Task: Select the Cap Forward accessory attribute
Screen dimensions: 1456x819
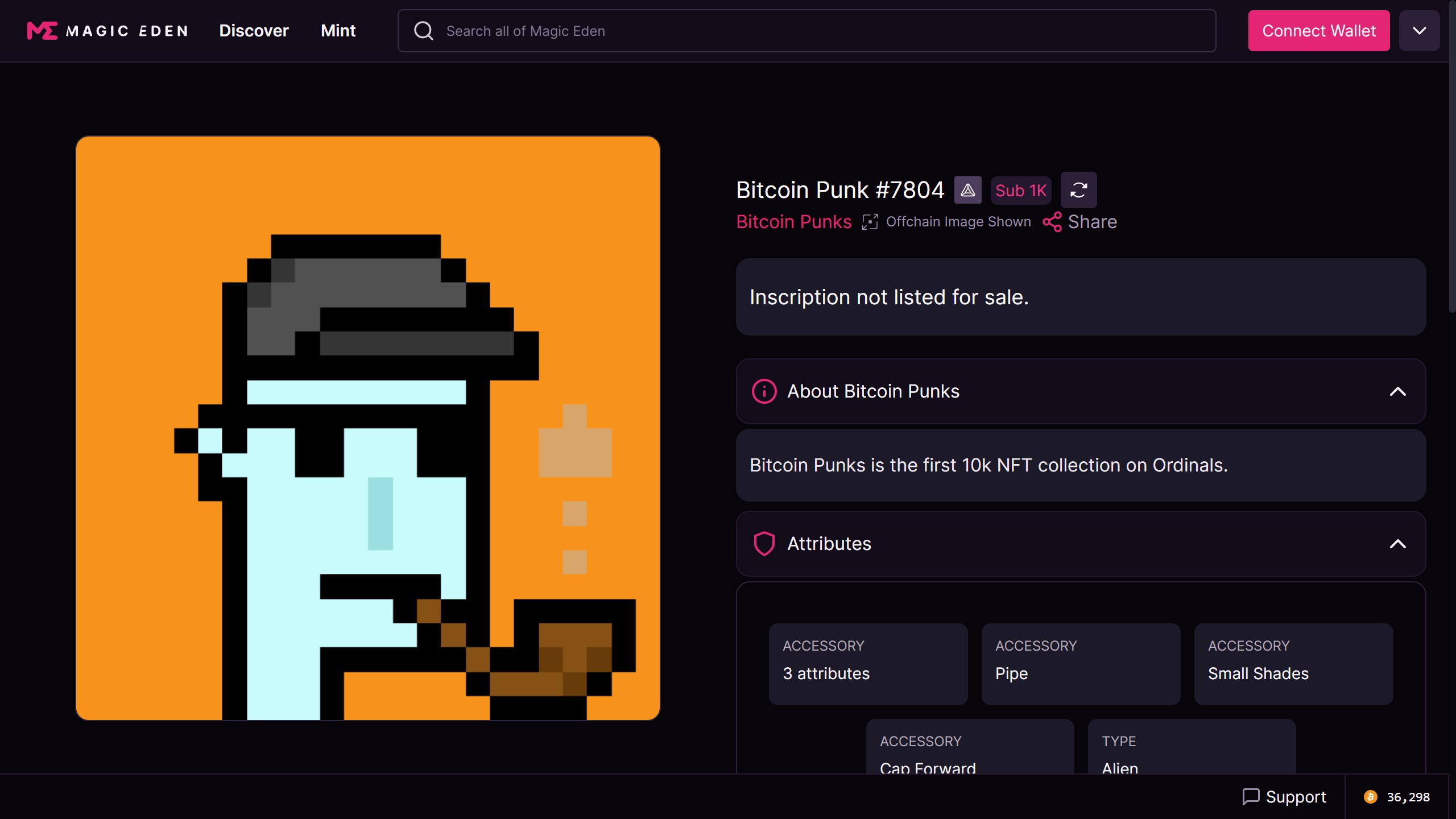Action: (970, 746)
